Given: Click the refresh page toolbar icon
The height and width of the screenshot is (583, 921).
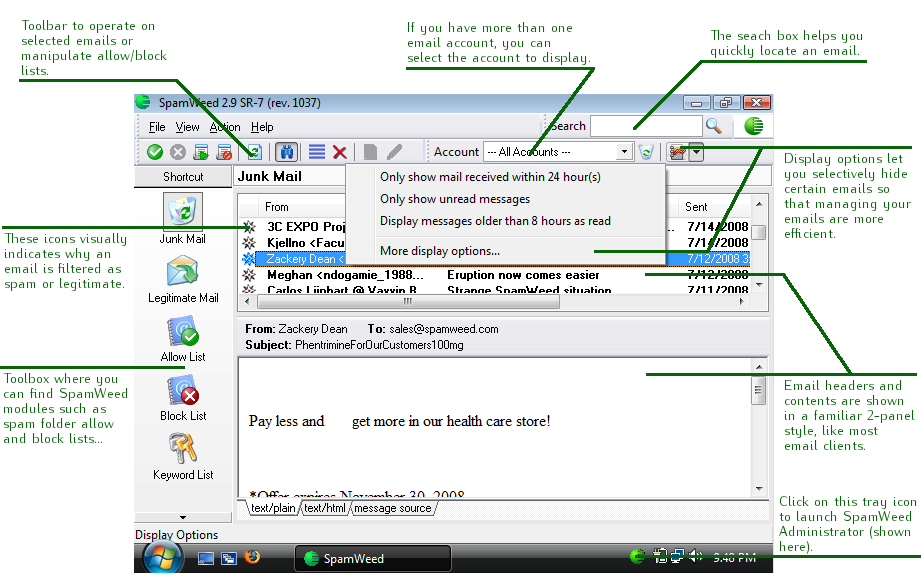Looking at the screenshot, I should (x=254, y=153).
